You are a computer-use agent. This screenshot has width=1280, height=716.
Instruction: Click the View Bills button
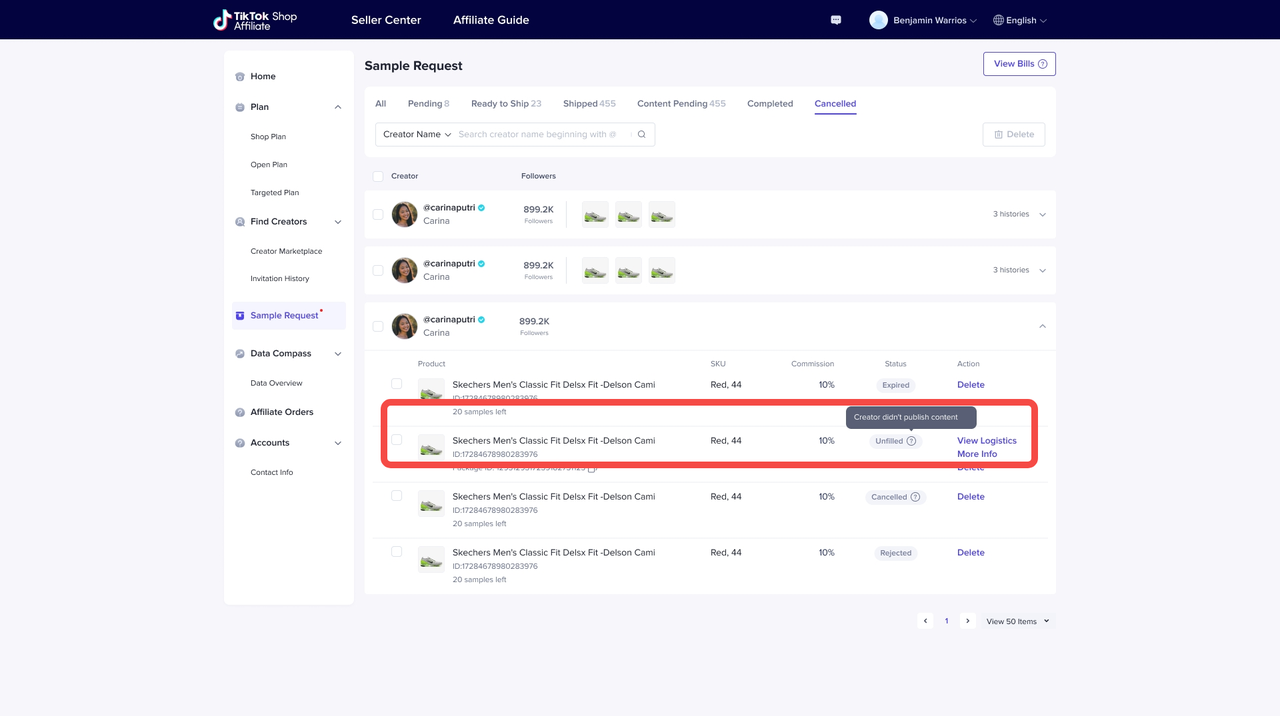pyautogui.click(x=1019, y=64)
